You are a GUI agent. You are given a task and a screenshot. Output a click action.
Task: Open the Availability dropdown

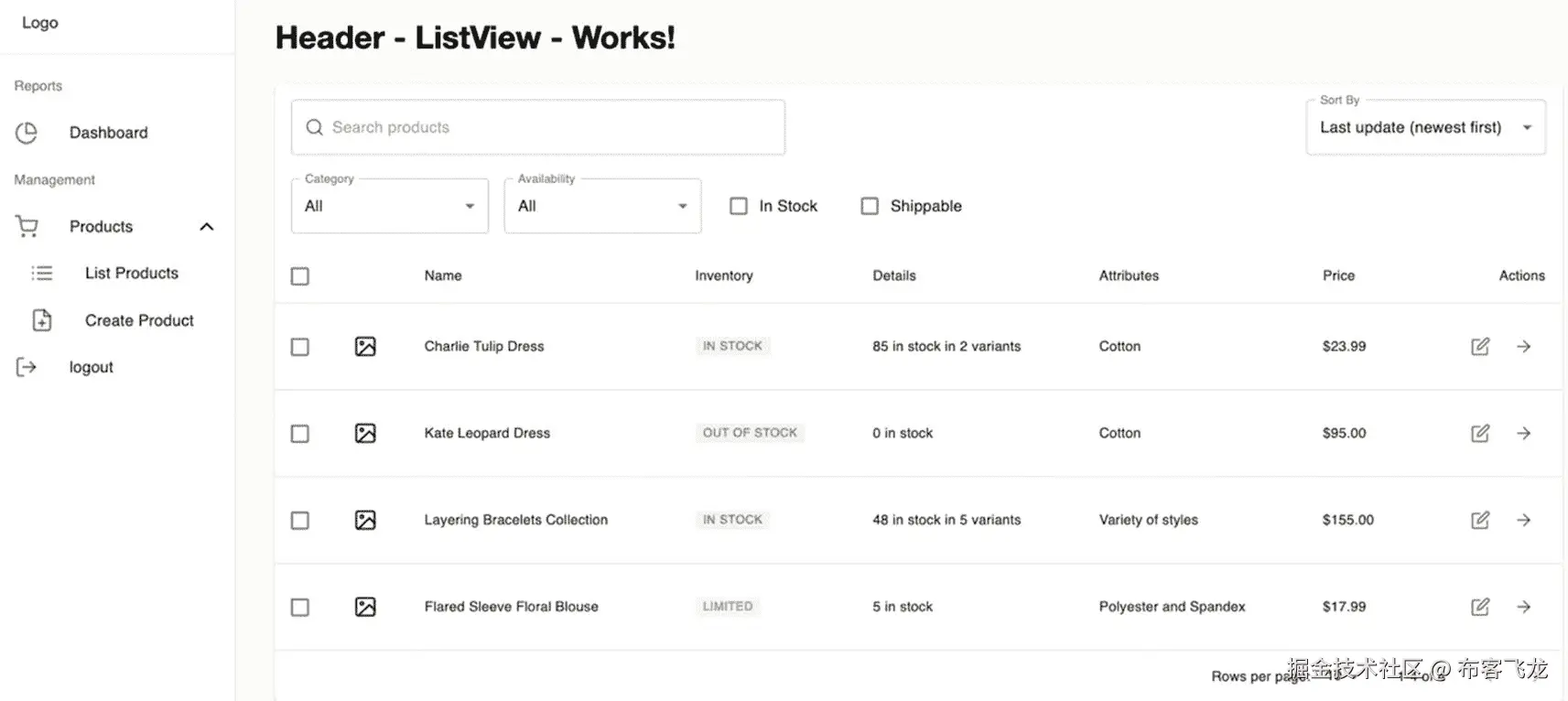tap(602, 206)
